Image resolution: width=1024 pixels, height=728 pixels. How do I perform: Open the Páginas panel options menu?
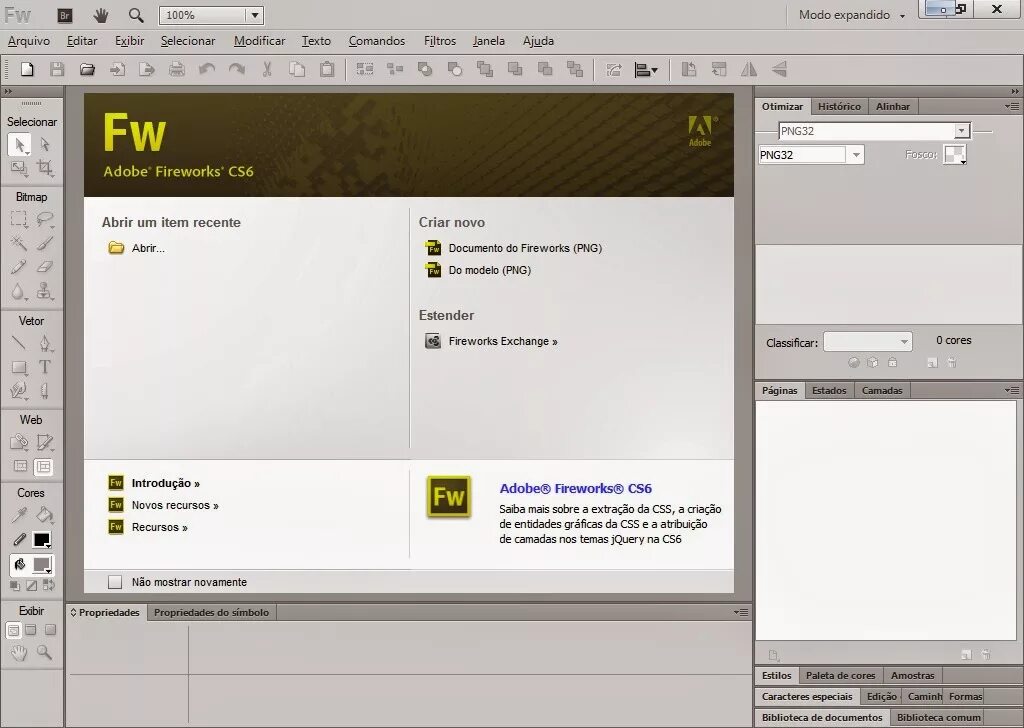tap(1012, 390)
